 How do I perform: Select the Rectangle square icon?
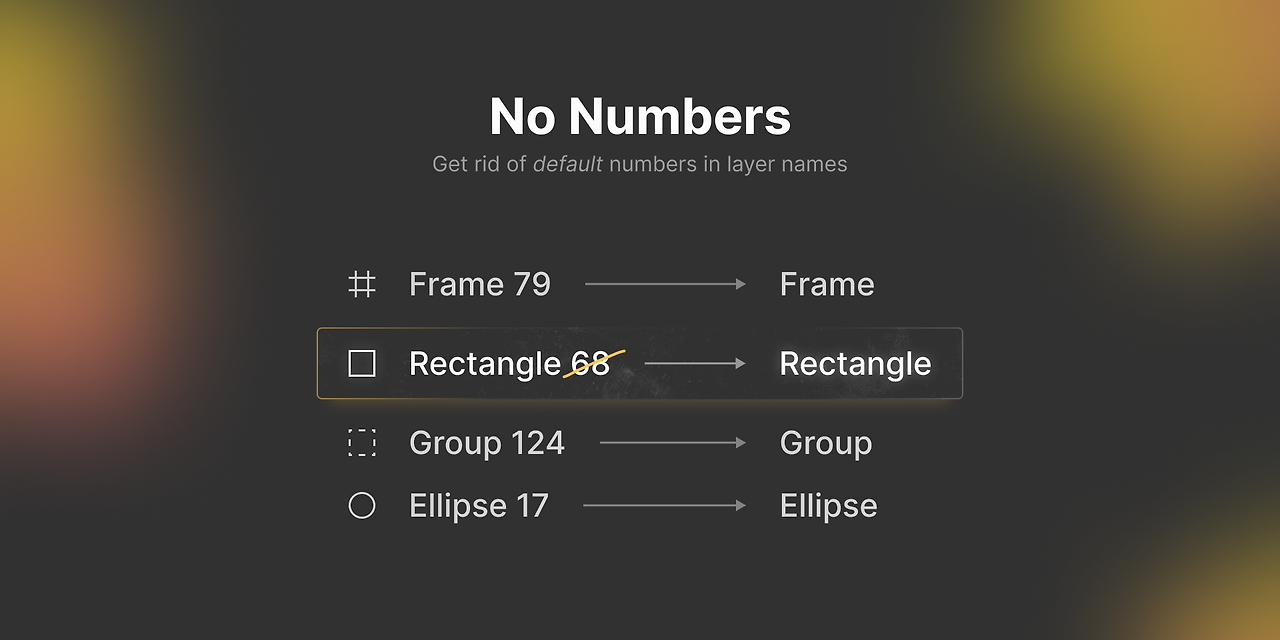click(362, 363)
